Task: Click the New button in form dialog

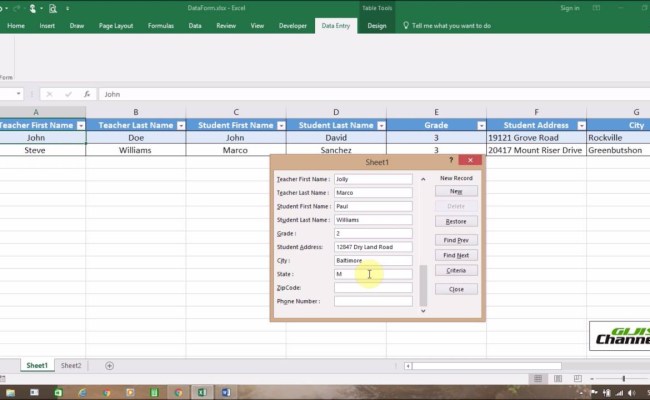Action: coord(456,192)
